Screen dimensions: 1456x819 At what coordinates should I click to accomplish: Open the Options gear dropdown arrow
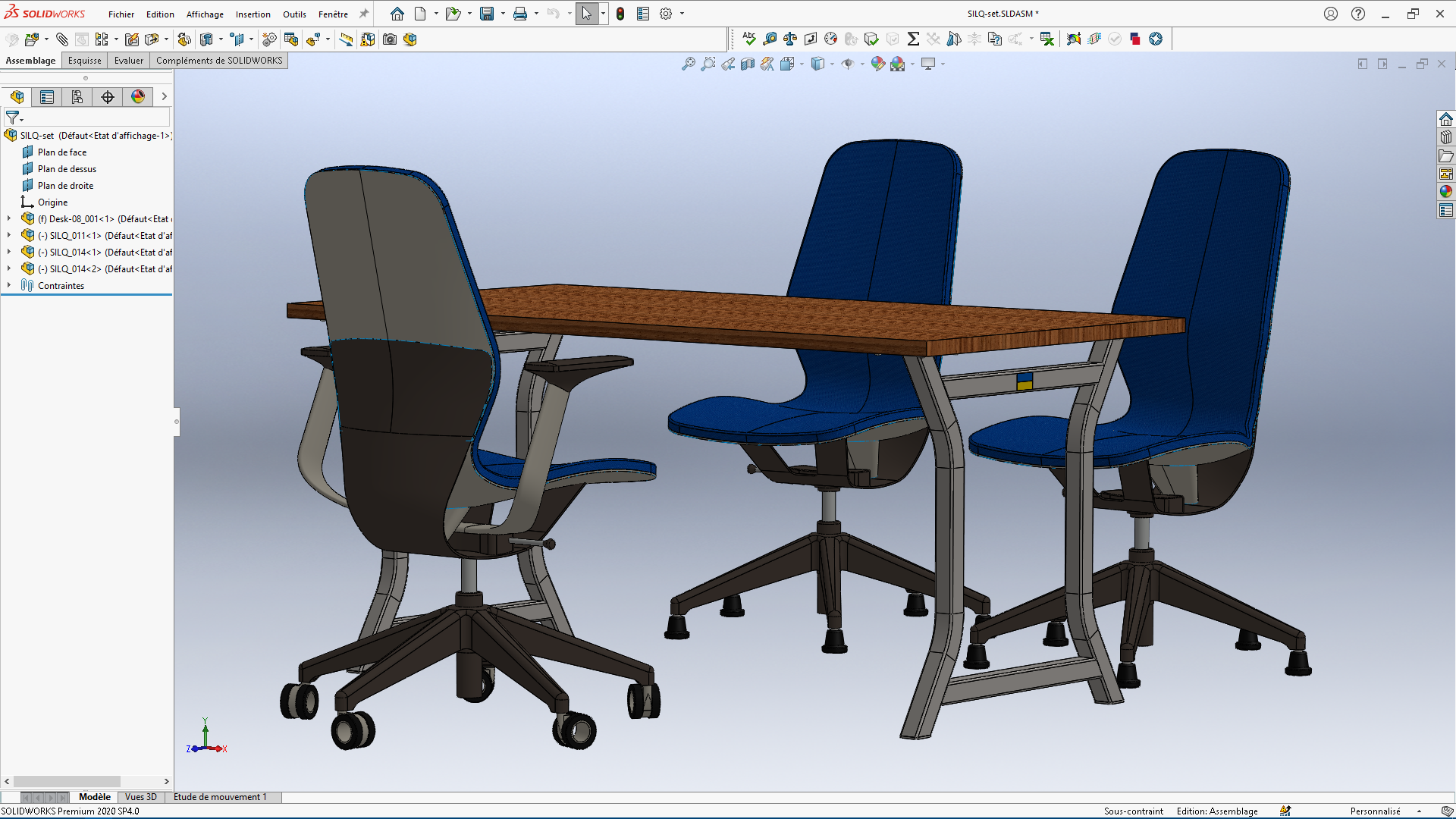[x=682, y=14]
